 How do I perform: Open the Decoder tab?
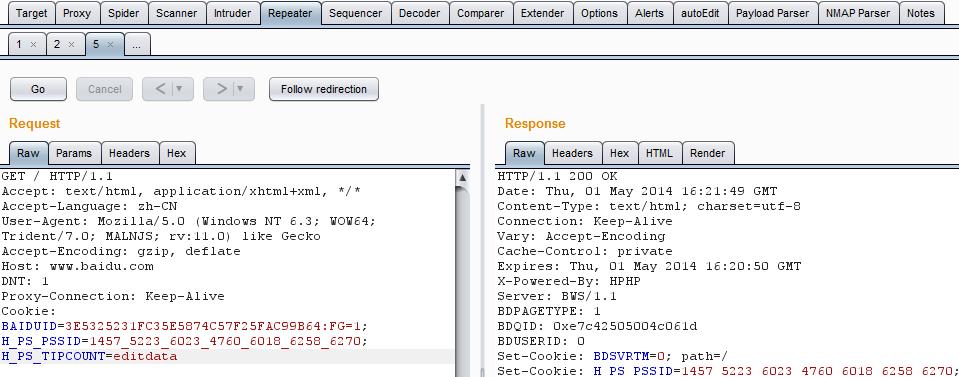(x=419, y=13)
